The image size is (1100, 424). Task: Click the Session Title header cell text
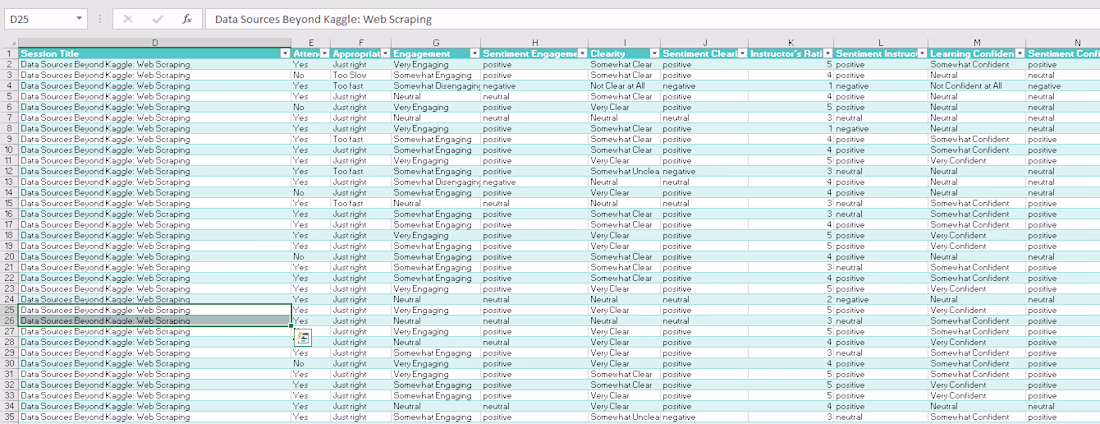[50, 54]
